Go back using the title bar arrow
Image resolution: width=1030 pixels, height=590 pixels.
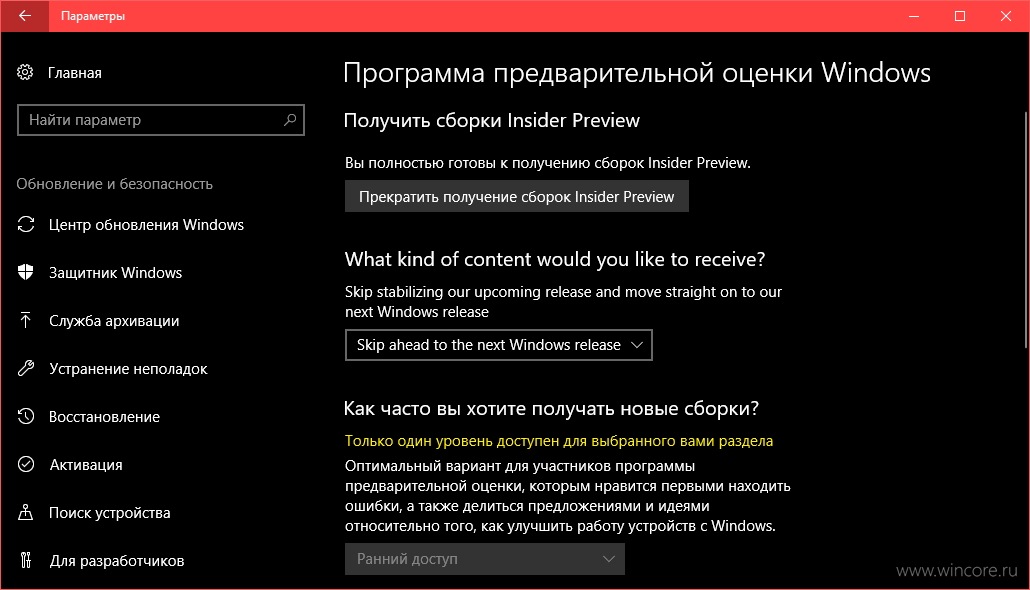pos(24,16)
